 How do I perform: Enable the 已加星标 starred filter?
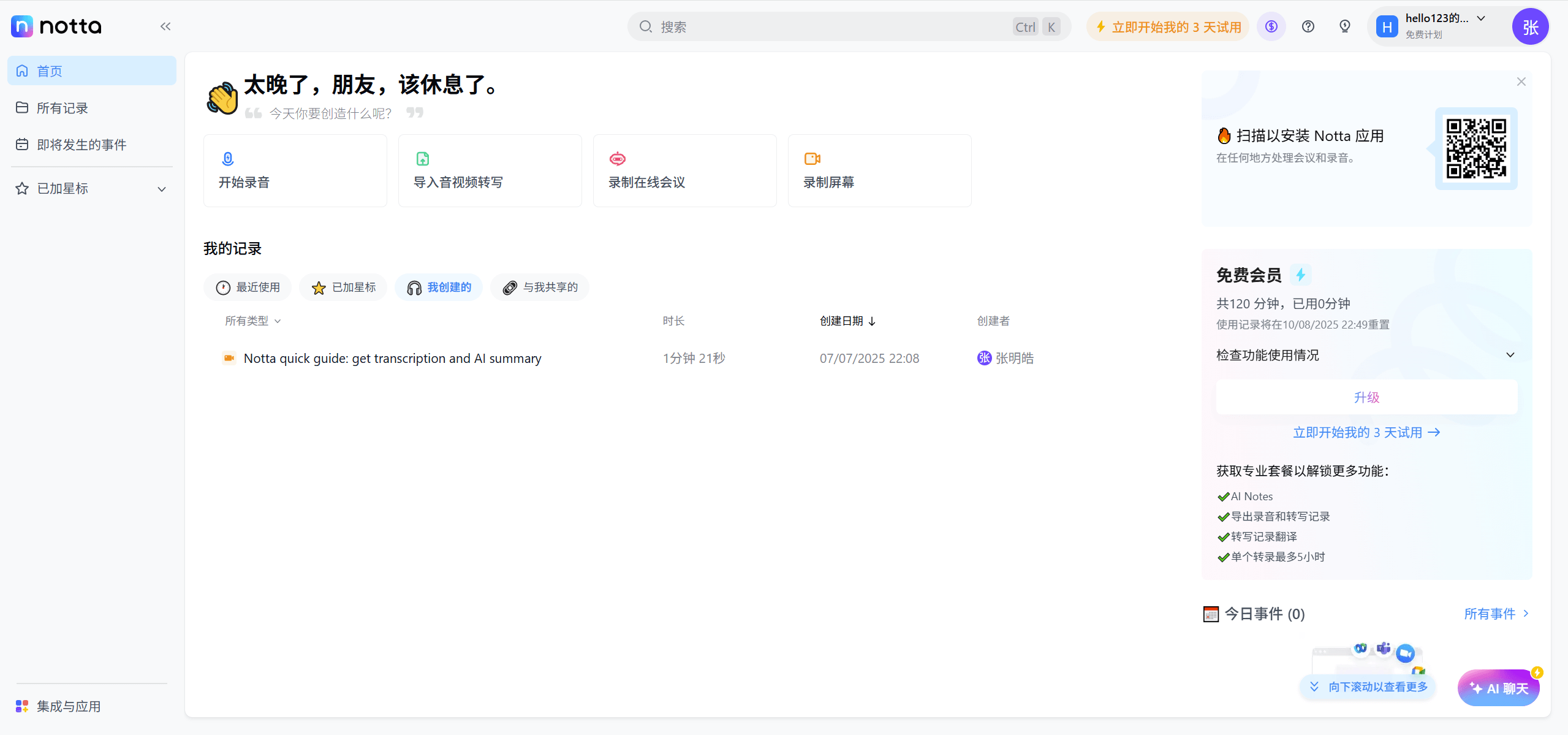343,287
